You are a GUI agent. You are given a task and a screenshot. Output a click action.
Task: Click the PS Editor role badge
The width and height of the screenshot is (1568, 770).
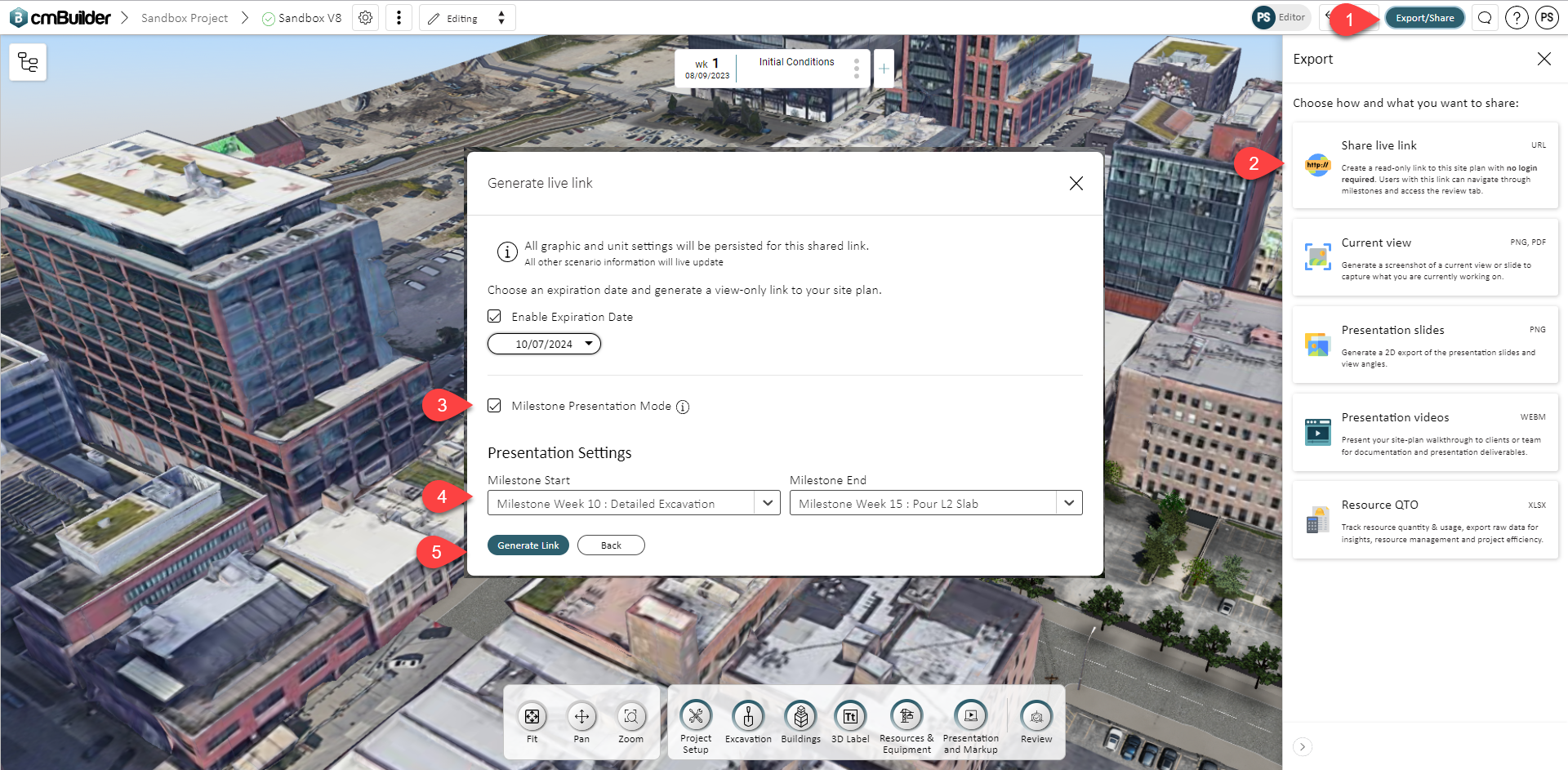tap(1281, 17)
